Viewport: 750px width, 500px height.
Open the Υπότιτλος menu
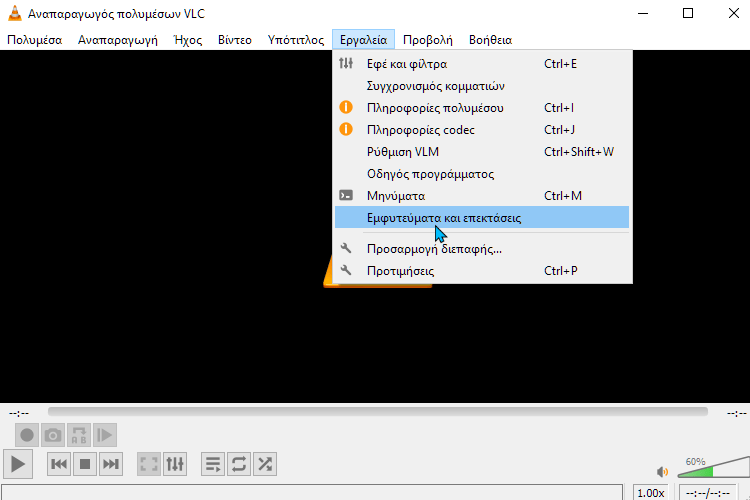tap(296, 40)
